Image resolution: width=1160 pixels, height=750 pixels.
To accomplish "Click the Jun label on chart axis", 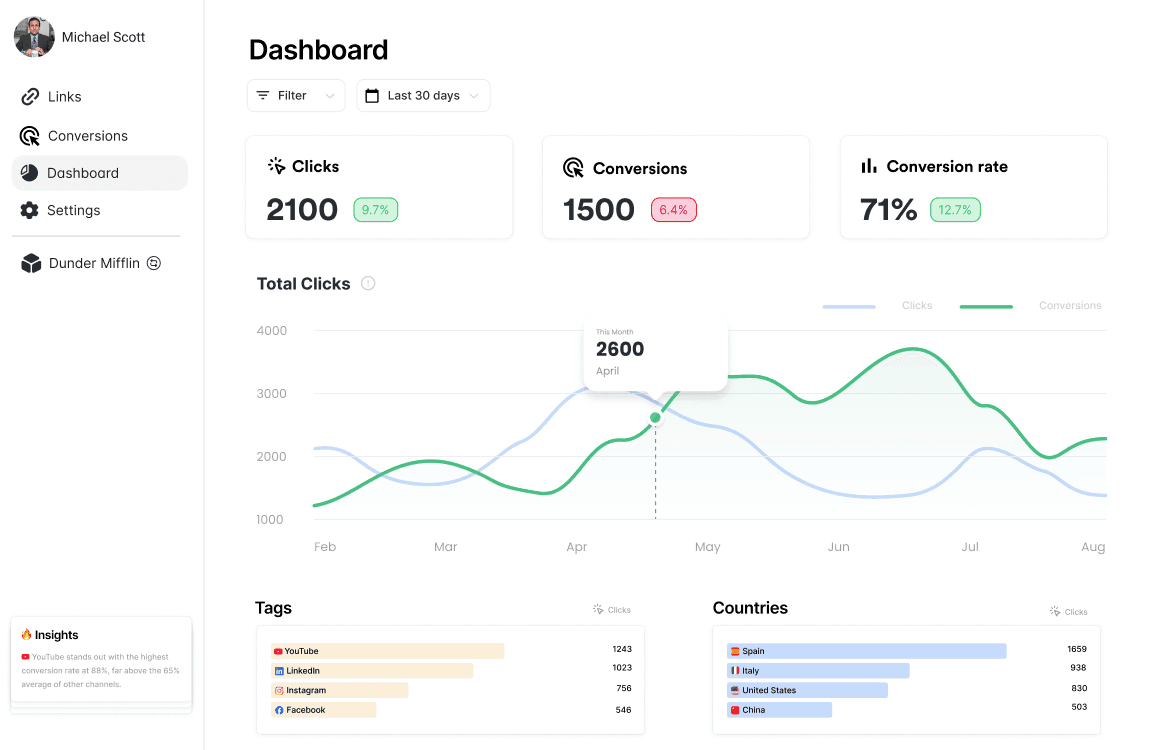I will 838,547.
